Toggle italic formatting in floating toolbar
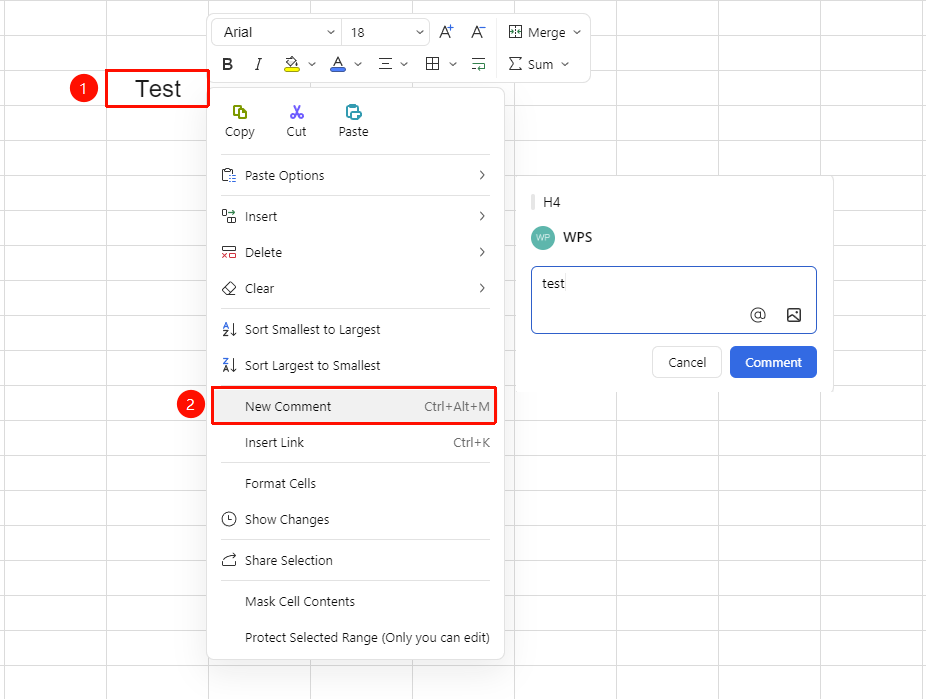Viewport: 926px width, 699px height. click(x=258, y=64)
